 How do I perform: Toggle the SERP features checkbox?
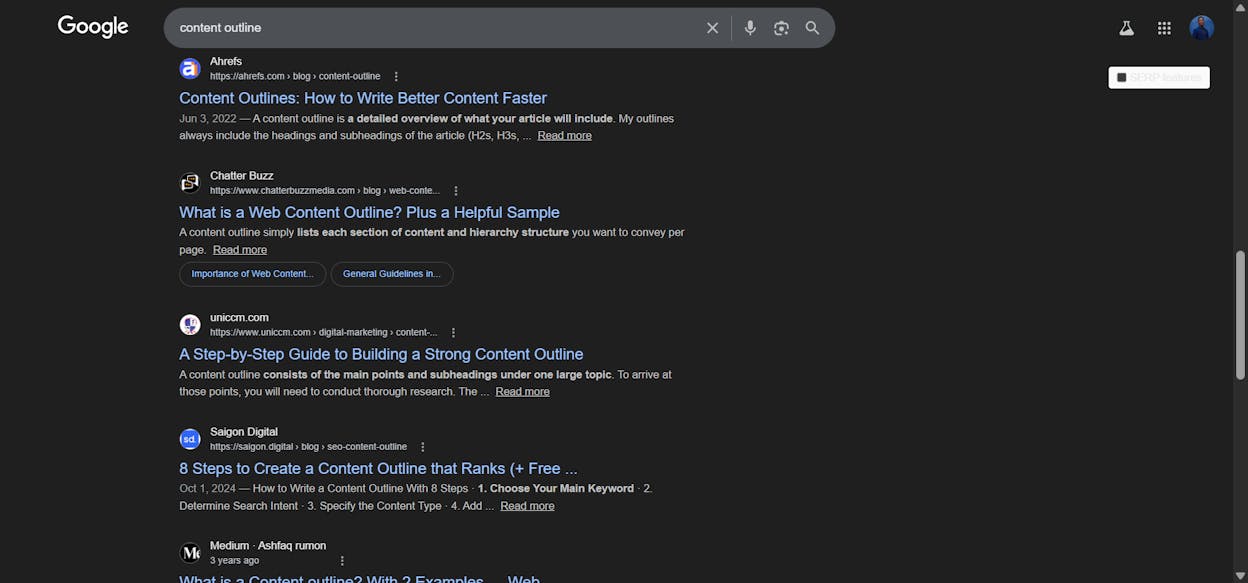point(1122,77)
